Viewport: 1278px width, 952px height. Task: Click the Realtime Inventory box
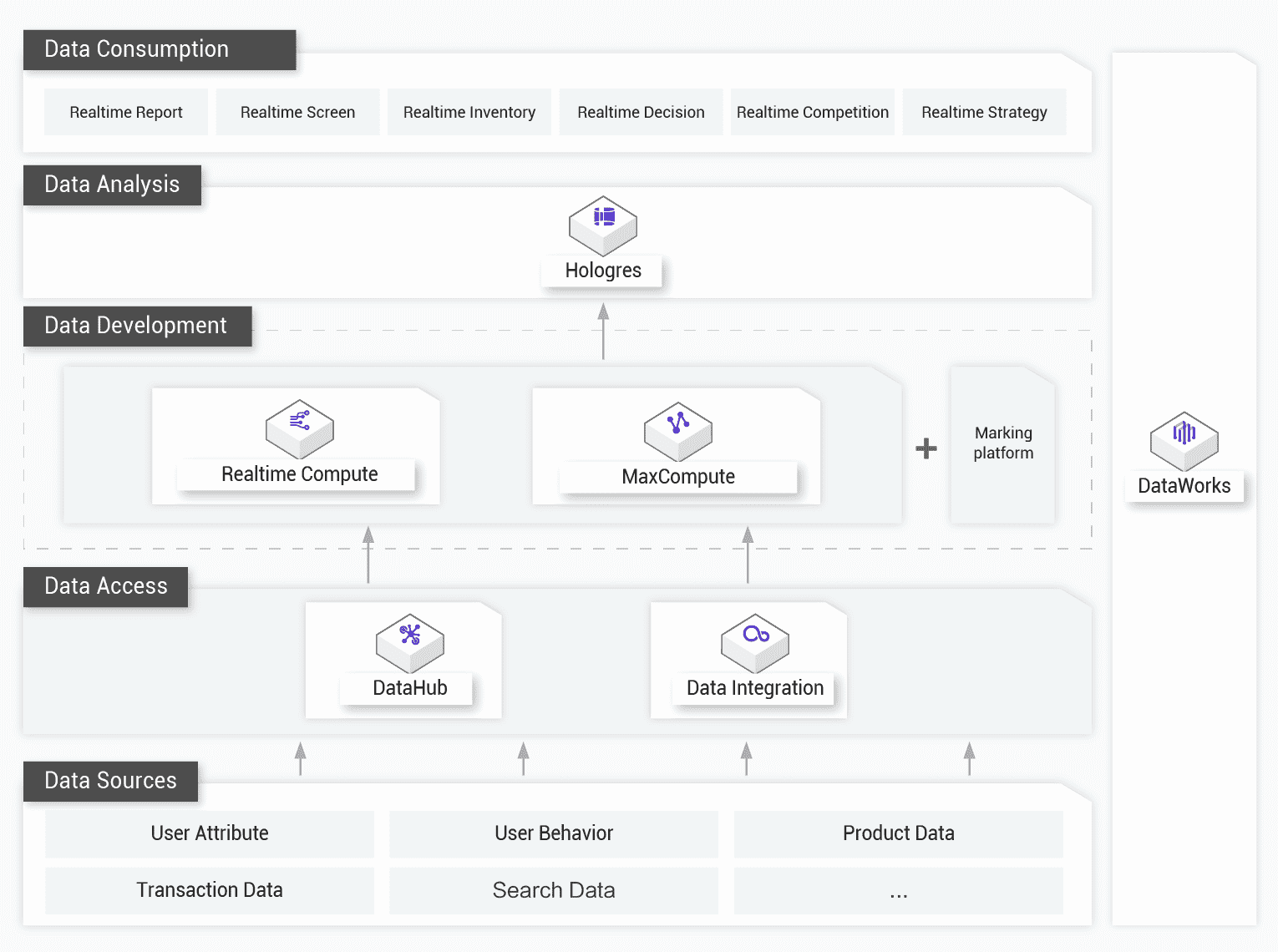(469, 112)
